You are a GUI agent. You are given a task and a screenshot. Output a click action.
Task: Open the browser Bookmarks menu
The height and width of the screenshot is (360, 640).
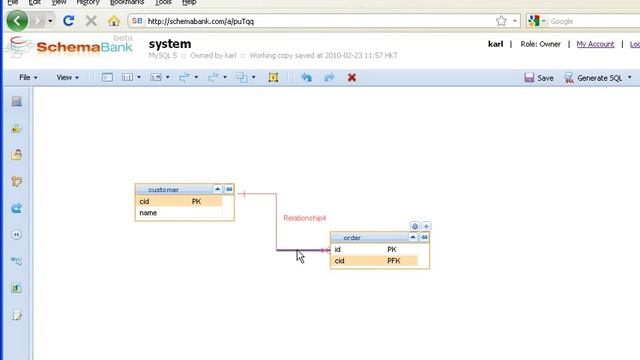pyautogui.click(x=127, y=2)
